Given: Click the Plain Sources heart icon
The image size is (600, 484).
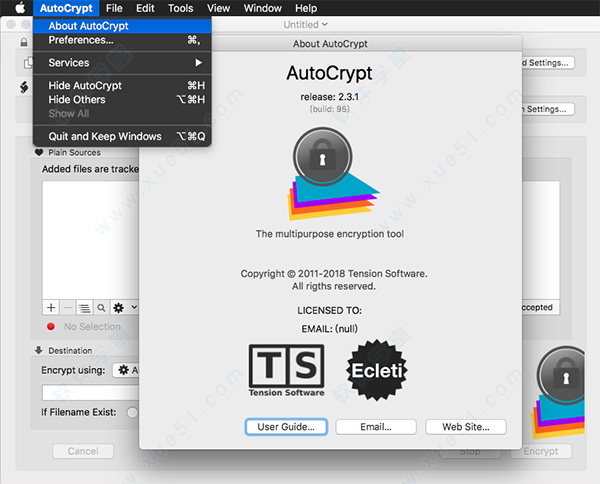Looking at the screenshot, I should click(x=39, y=152).
